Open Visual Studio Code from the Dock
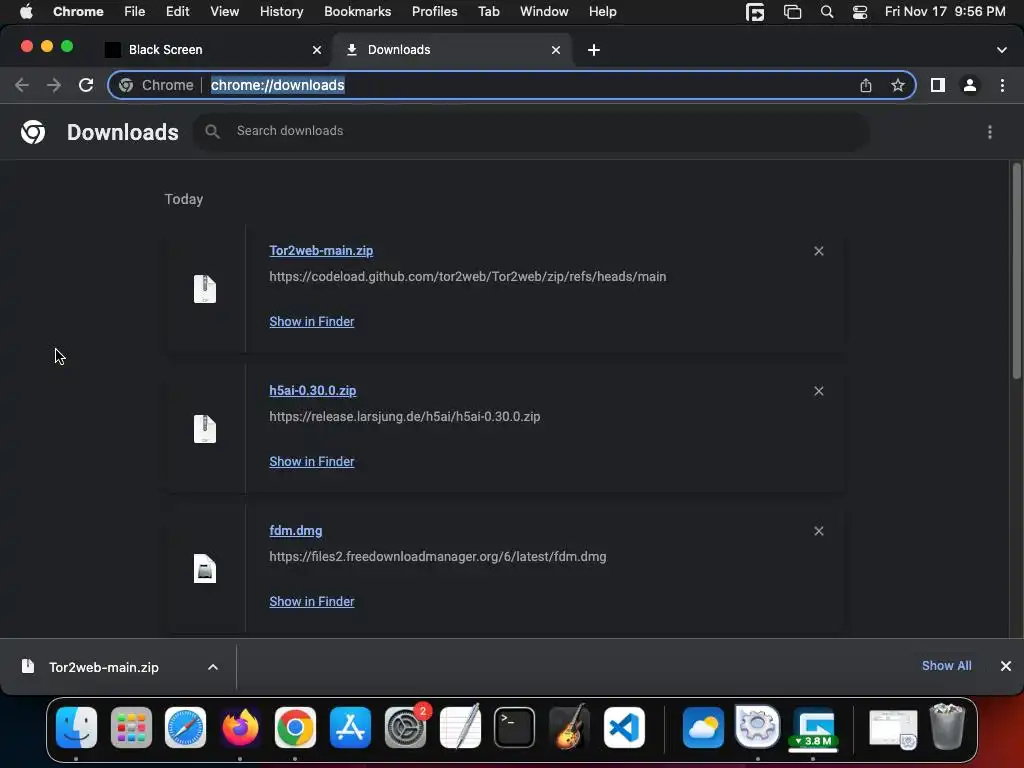Screen dimensions: 1024x768 624,727
